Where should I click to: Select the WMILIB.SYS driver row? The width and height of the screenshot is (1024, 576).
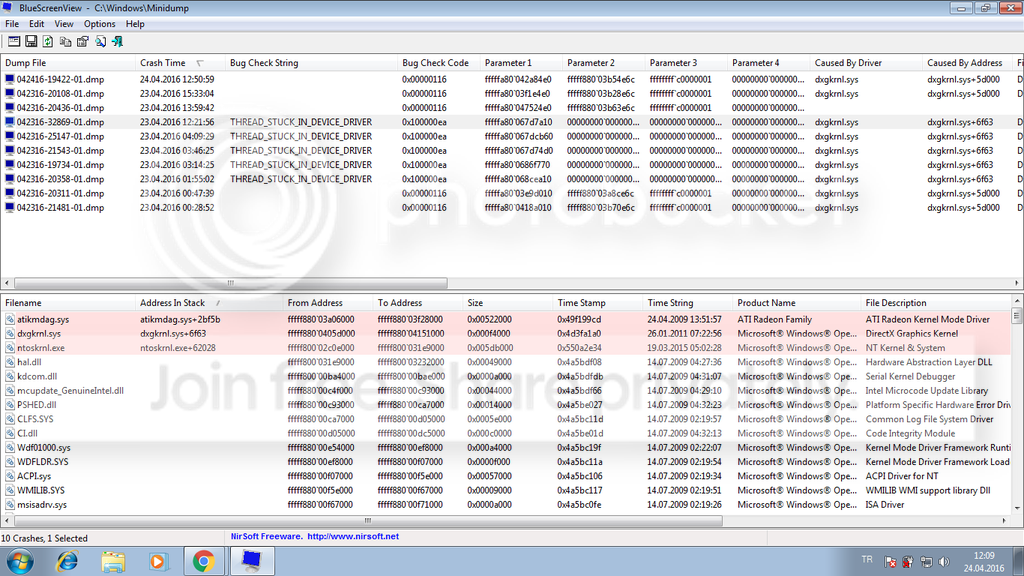(x=506, y=490)
